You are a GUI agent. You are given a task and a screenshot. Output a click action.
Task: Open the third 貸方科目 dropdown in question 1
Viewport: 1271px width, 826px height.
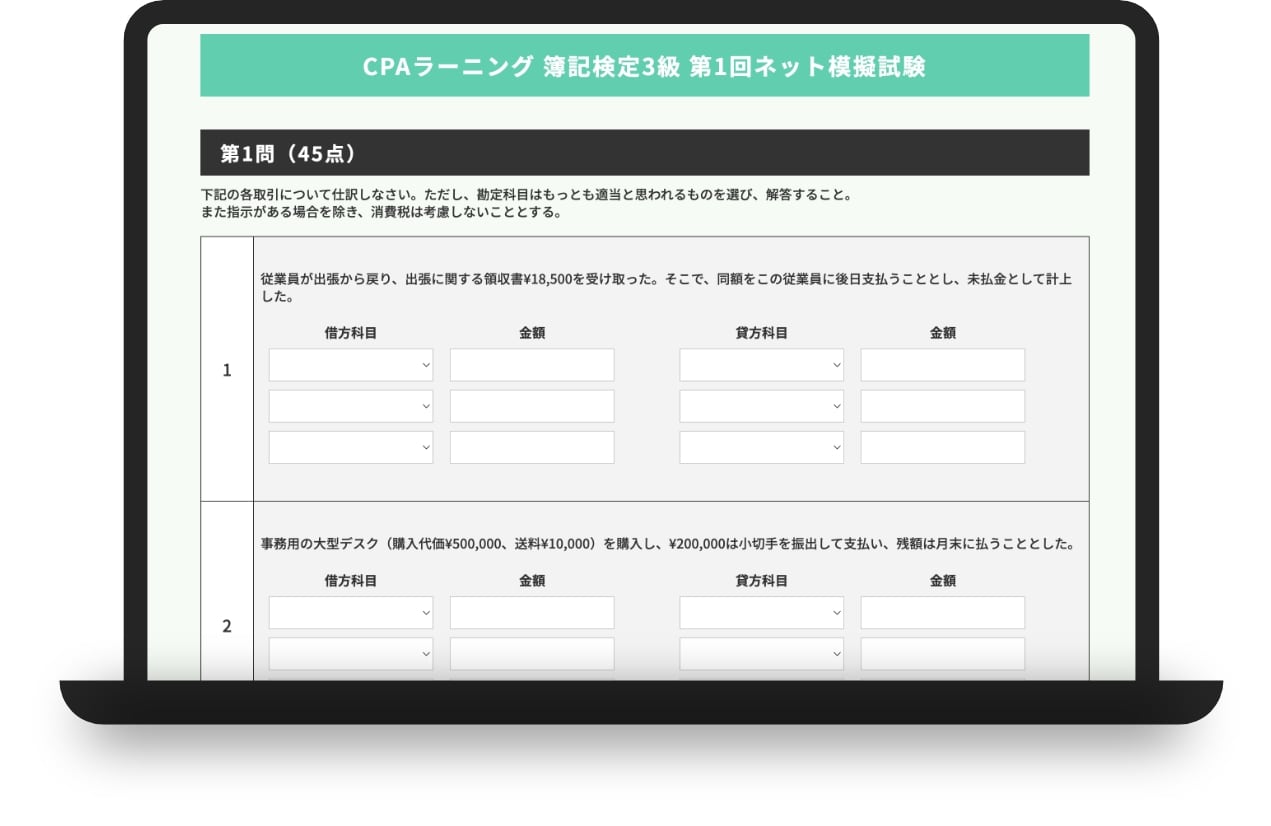coord(761,446)
